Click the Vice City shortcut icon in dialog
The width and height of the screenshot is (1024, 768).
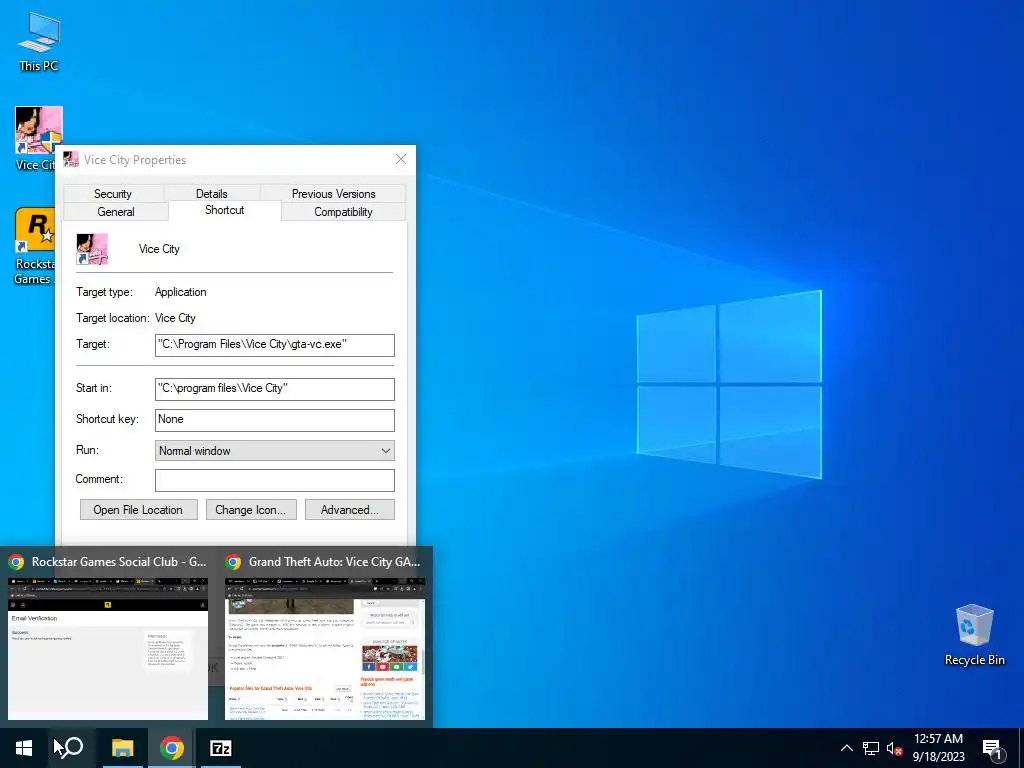tap(92, 249)
